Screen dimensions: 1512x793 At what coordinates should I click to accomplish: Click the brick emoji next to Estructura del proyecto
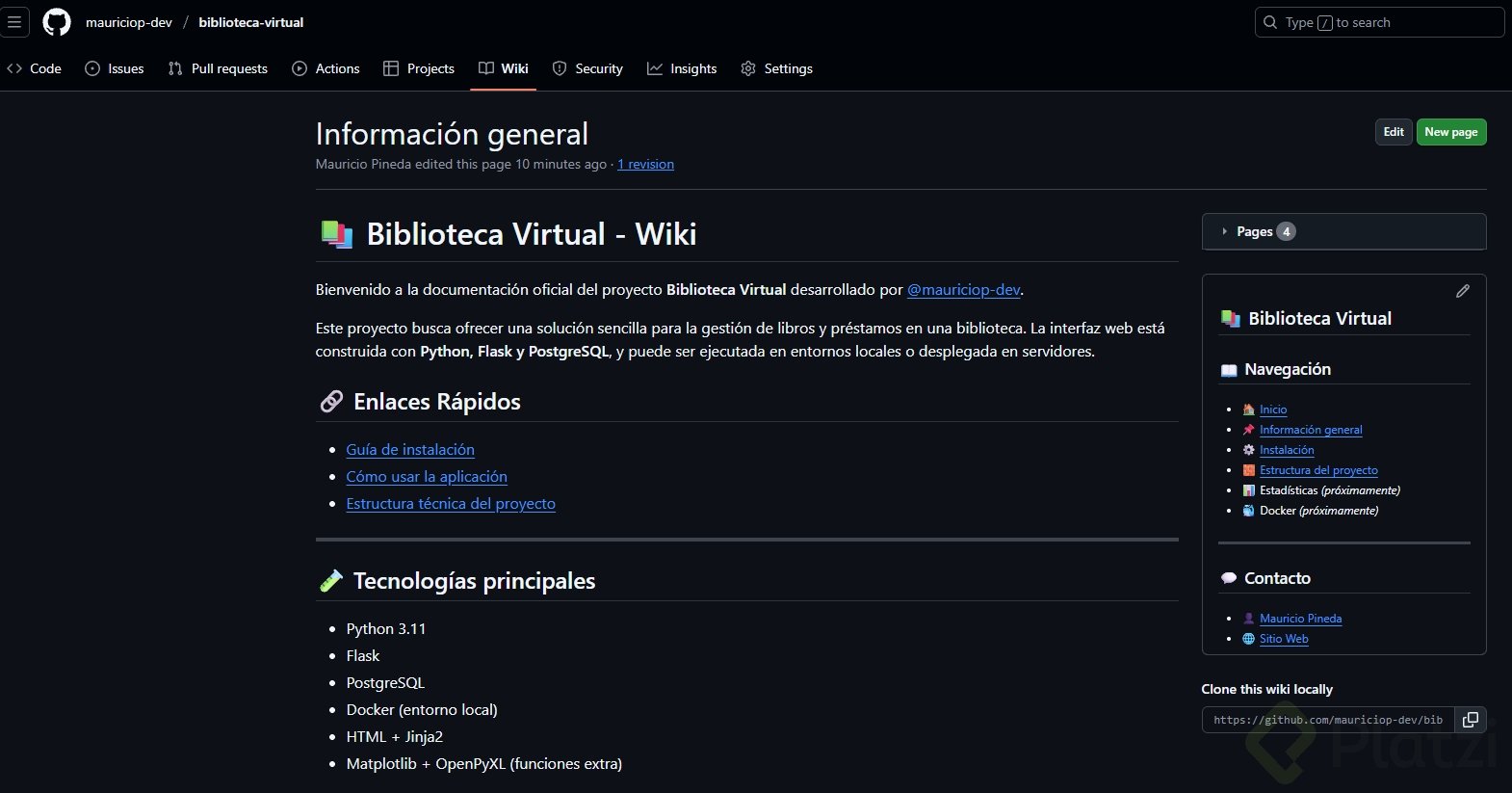[x=1249, y=470]
